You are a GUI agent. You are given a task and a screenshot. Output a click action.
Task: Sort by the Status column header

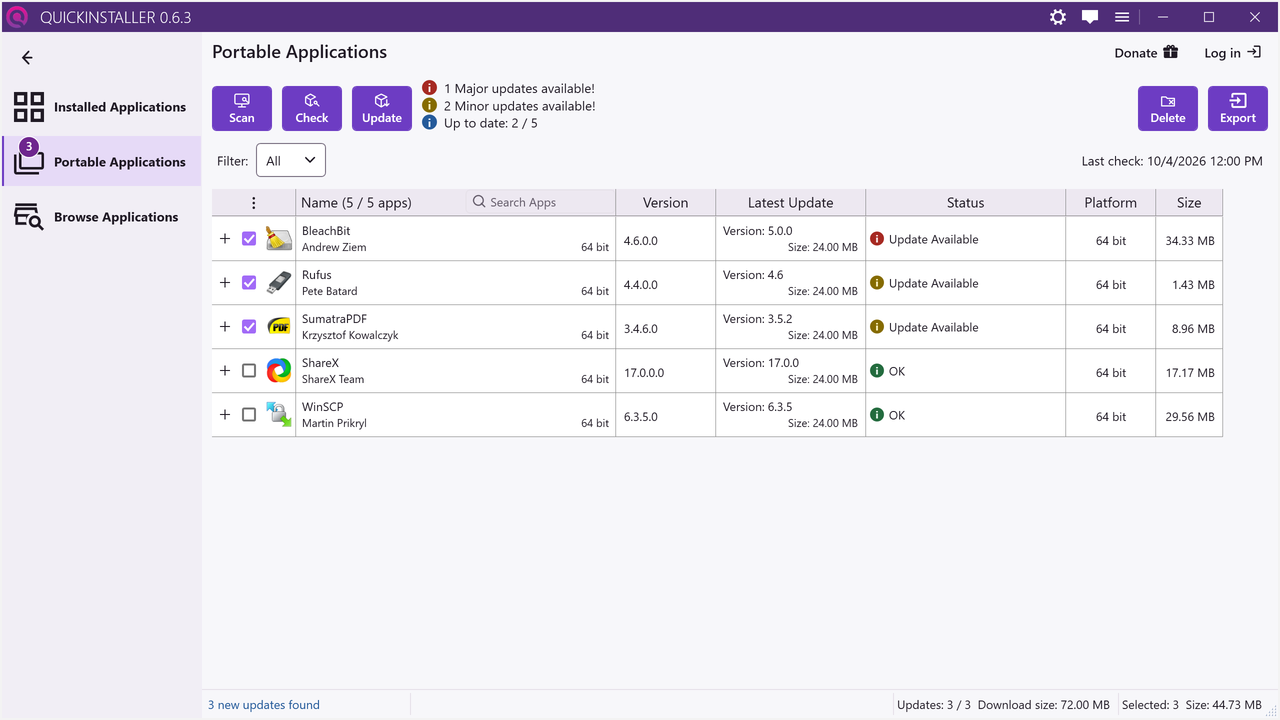[x=965, y=203]
